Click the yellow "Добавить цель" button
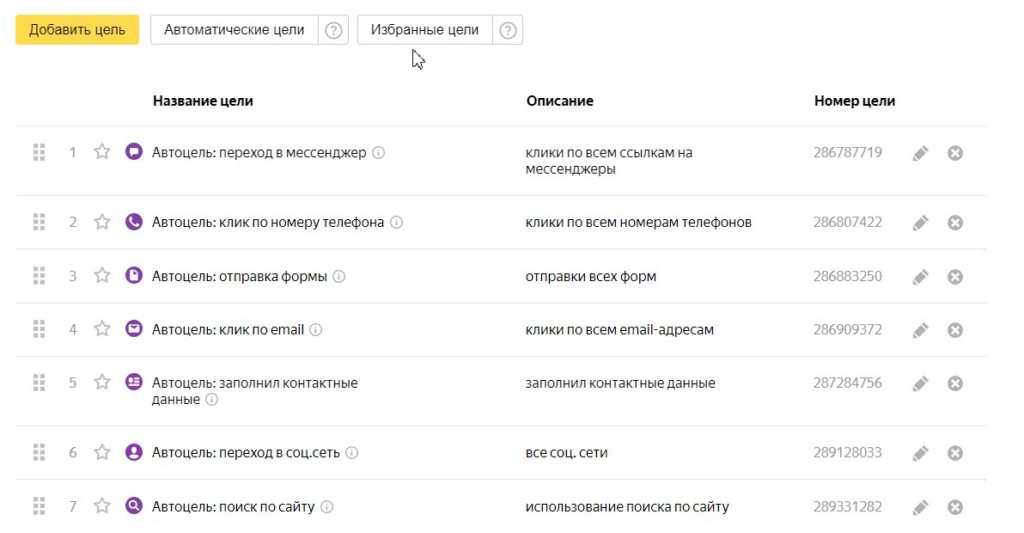Image resolution: width=1024 pixels, height=533 pixels. (77, 30)
